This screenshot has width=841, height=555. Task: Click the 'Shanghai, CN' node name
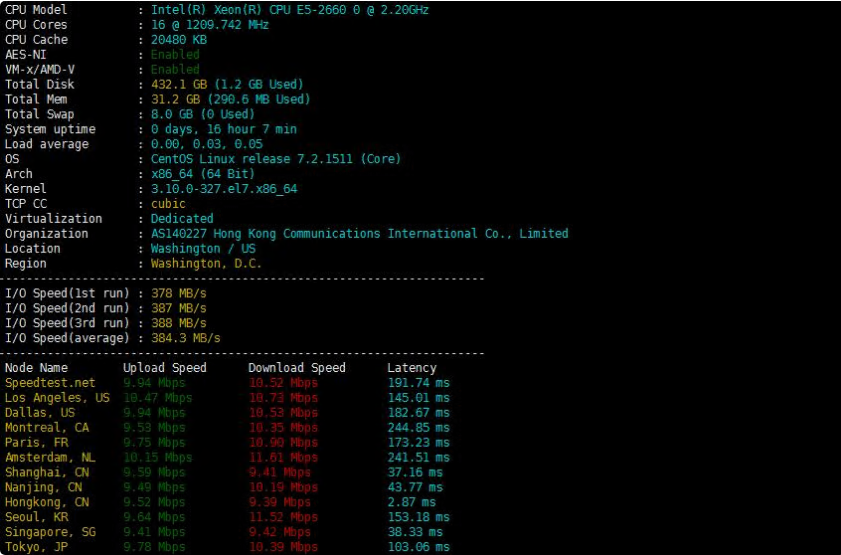pos(47,473)
